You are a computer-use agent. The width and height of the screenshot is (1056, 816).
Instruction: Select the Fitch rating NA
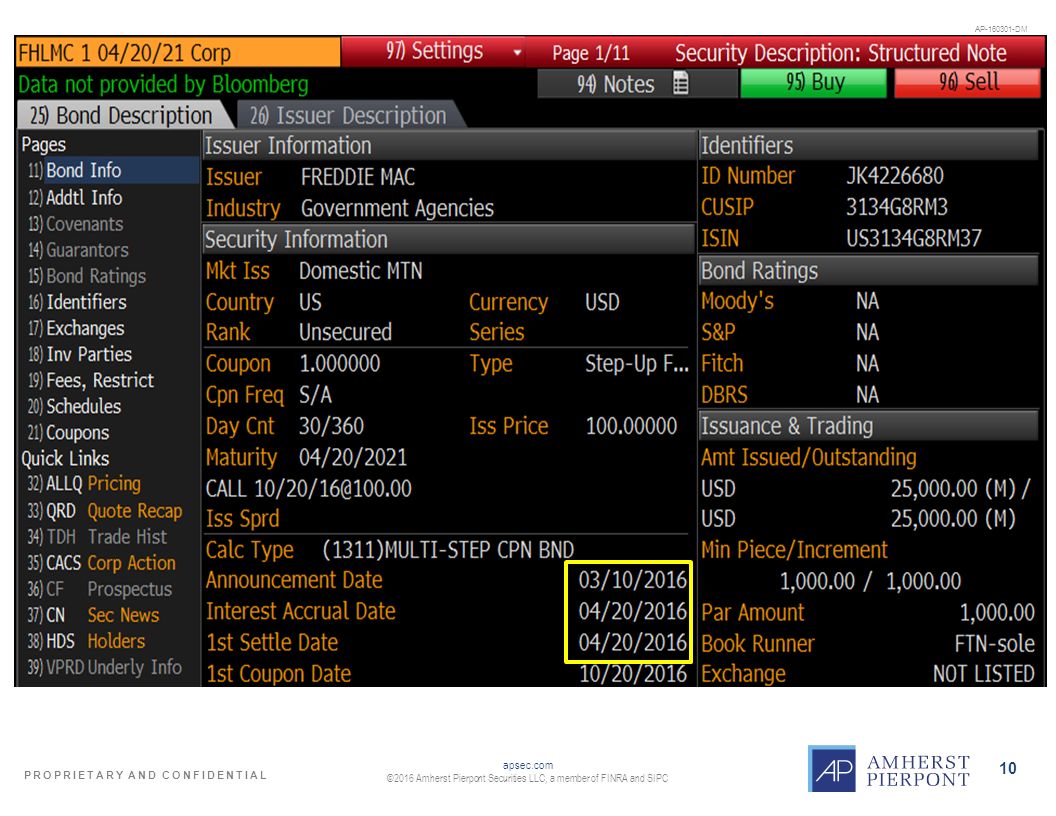(867, 364)
